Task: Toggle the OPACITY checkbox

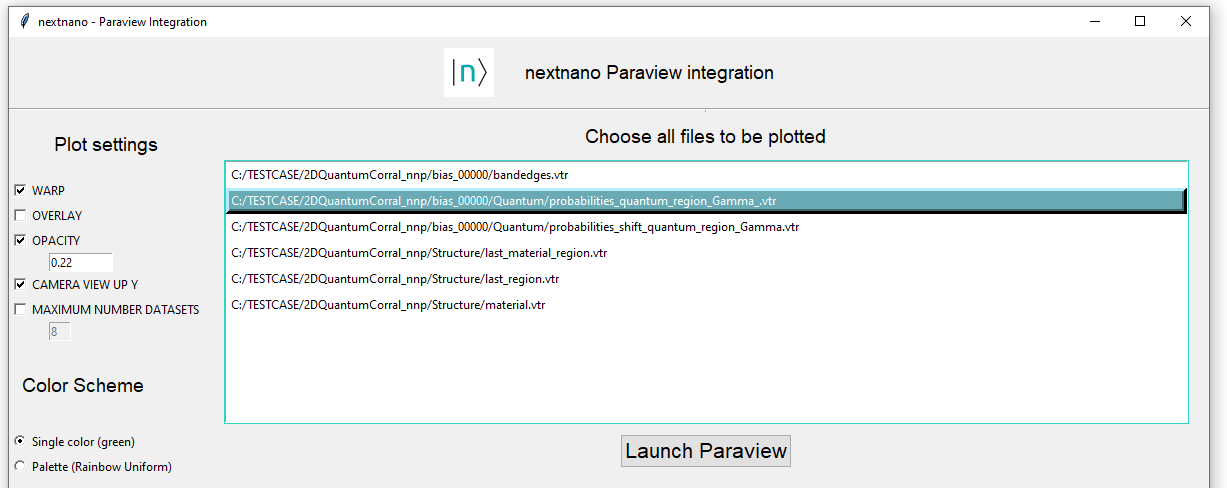Action: tap(20, 240)
